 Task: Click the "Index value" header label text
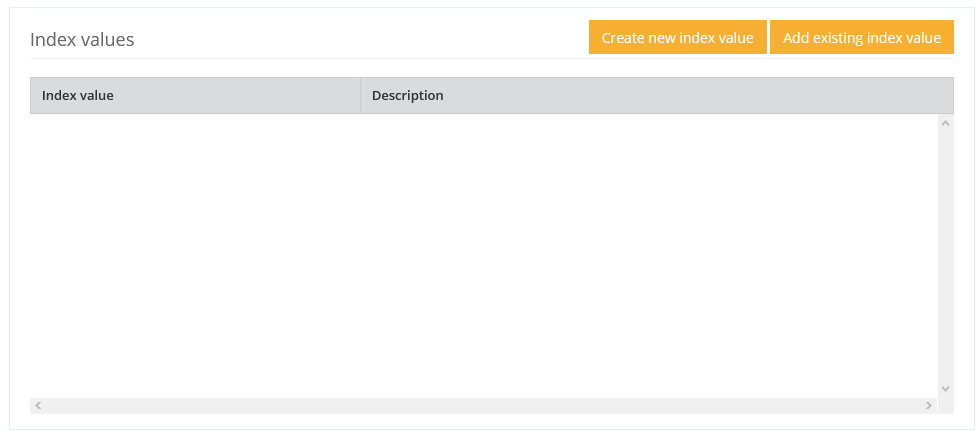[x=78, y=96]
